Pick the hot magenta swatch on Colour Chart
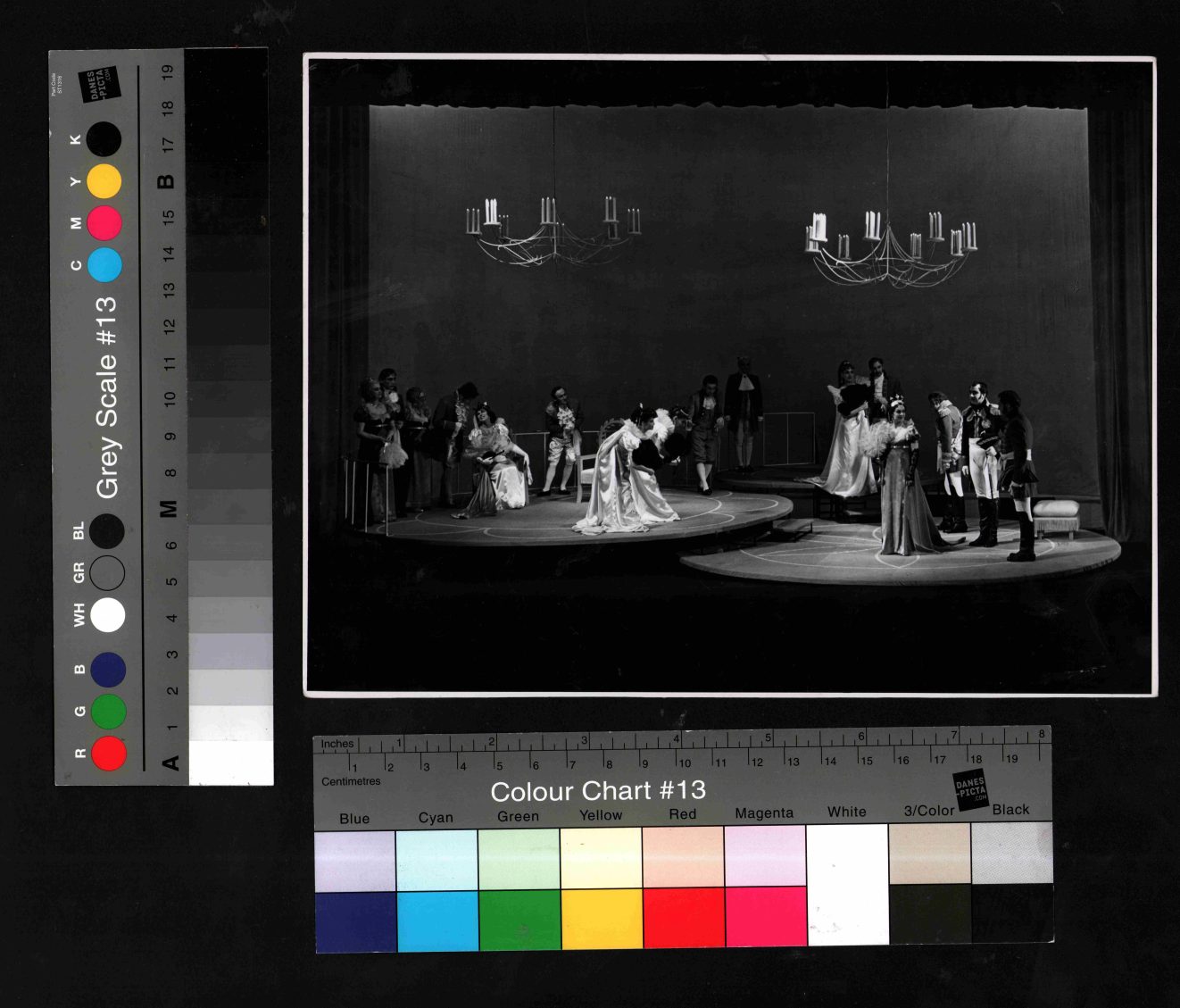The height and width of the screenshot is (1008, 1180). [x=765, y=917]
